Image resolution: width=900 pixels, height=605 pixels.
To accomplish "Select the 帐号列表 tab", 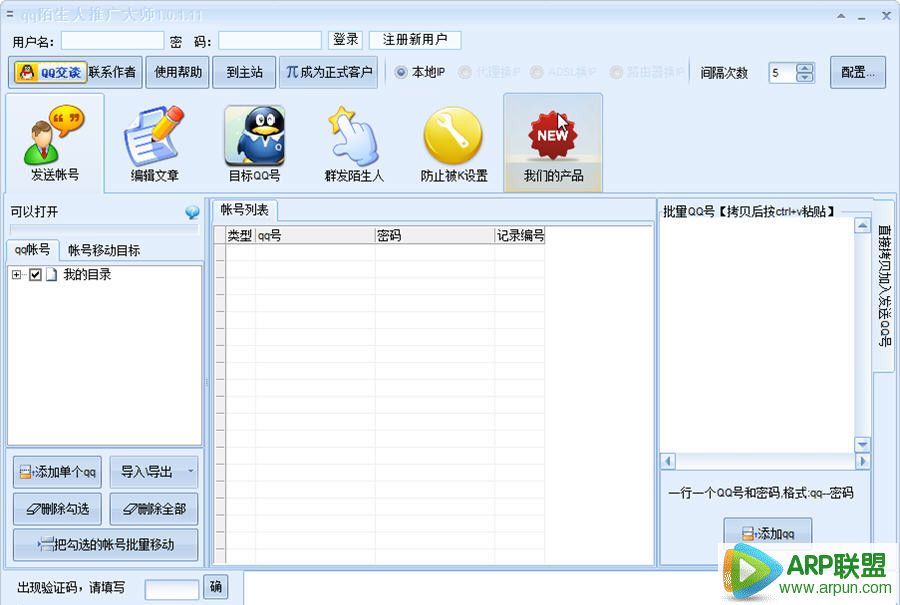I will 245,210.
